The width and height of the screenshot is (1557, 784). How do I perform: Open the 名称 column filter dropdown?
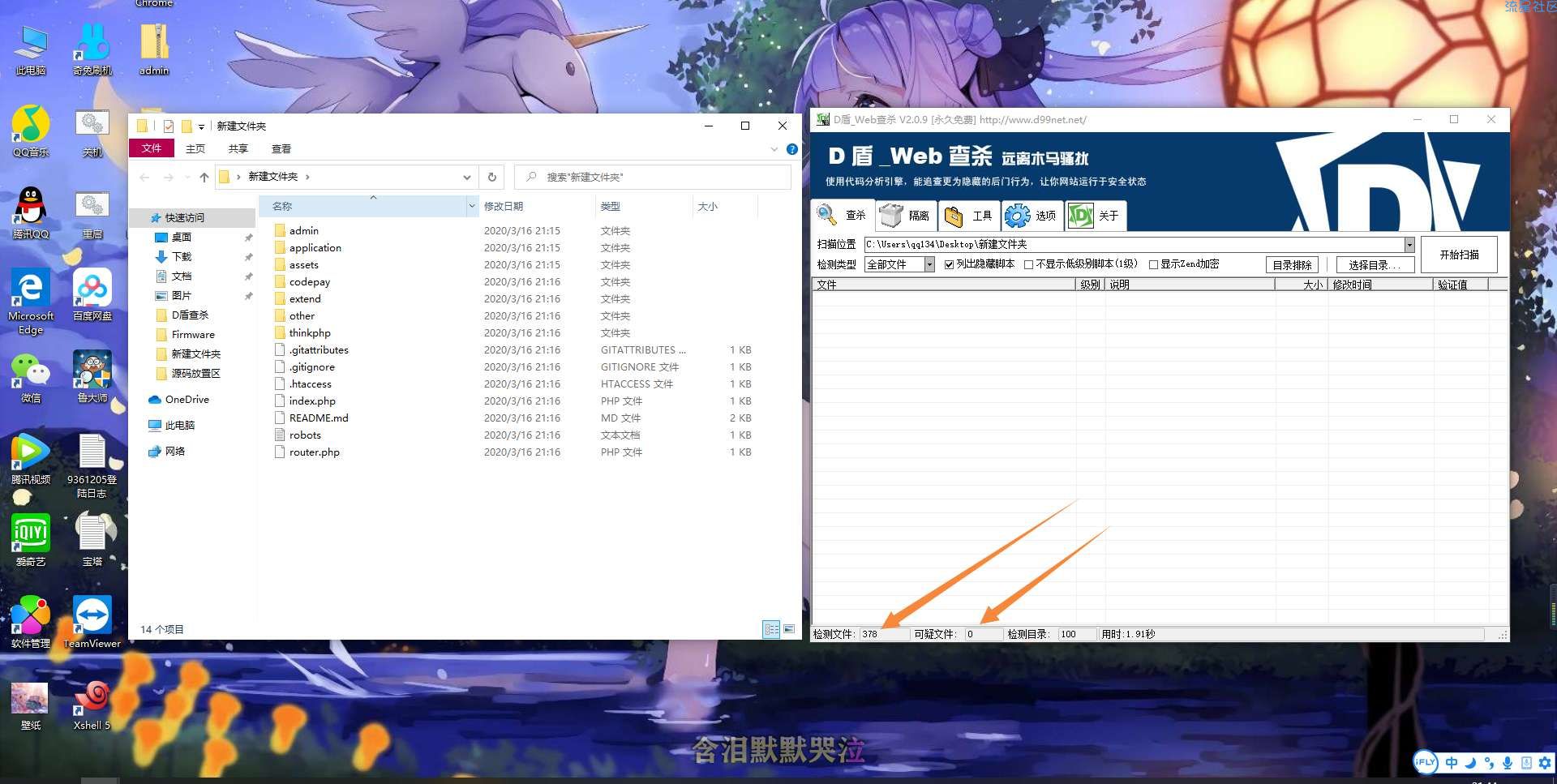(472, 207)
